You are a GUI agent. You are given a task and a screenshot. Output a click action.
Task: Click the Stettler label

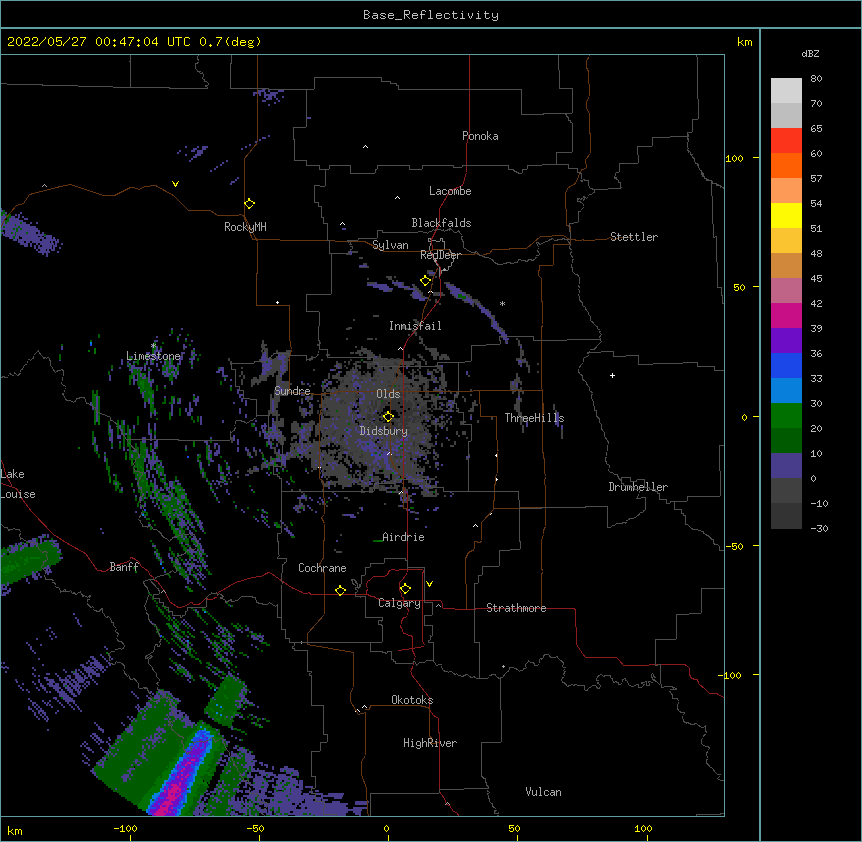click(634, 237)
